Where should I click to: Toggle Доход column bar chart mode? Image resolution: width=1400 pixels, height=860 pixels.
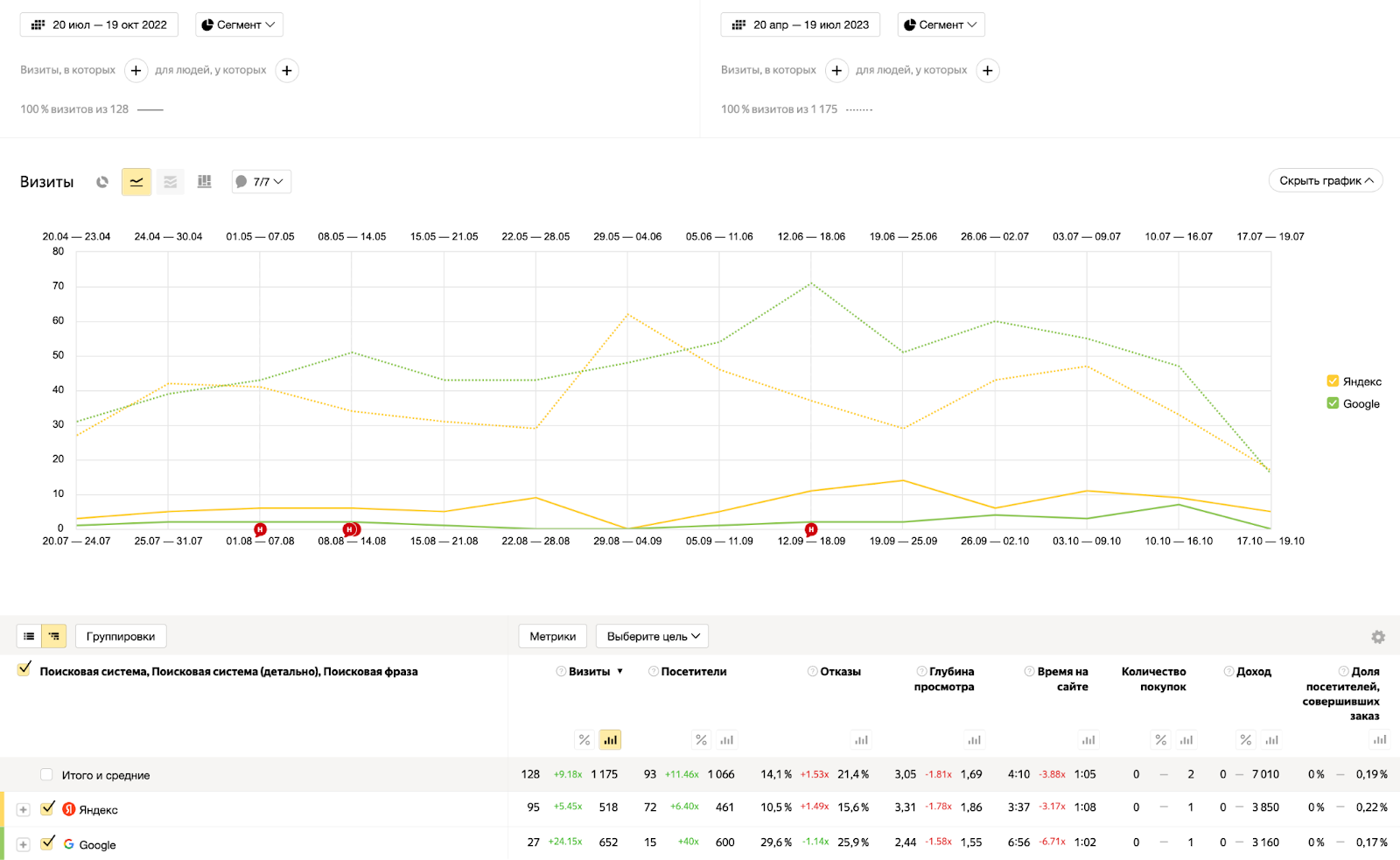tap(1272, 740)
